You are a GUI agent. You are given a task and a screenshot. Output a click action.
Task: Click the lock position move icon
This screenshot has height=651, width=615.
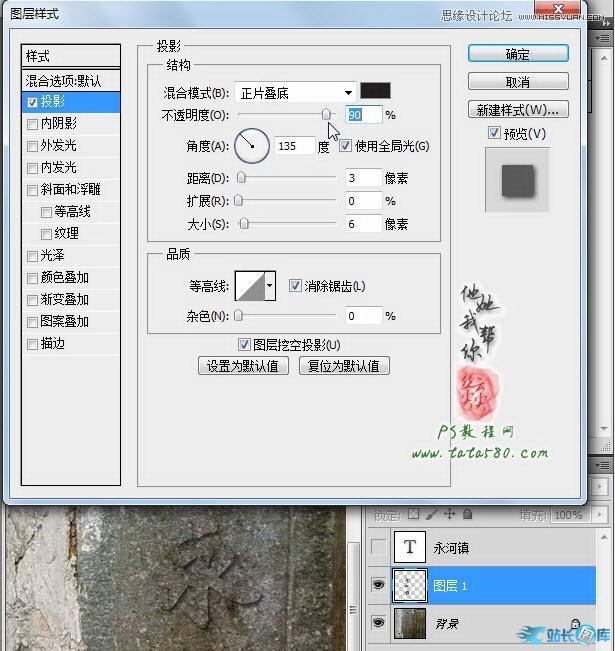click(449, 515)
